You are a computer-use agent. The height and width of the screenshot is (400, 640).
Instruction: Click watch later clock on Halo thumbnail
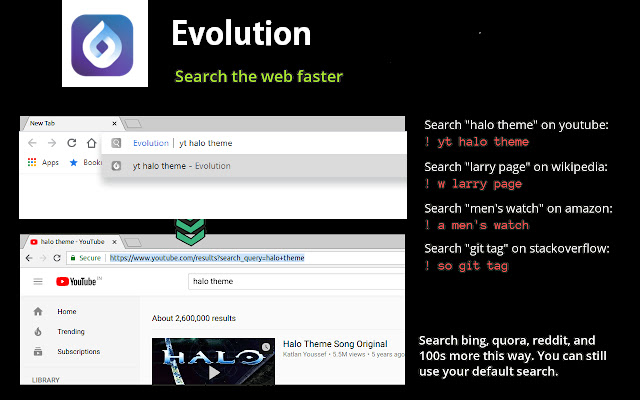266,347
